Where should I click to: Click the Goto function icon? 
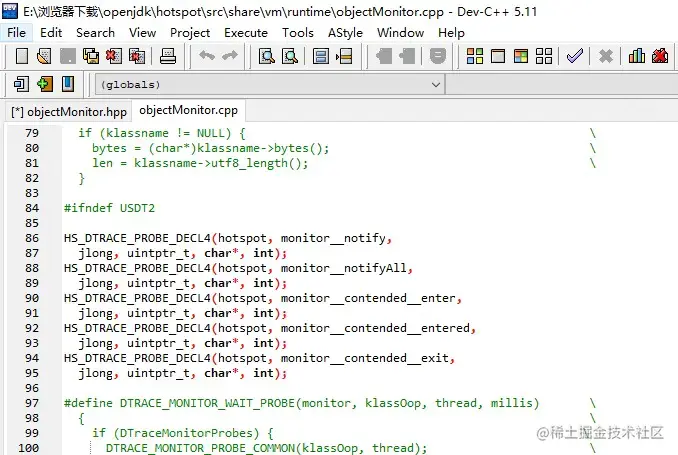pos(321,56)
